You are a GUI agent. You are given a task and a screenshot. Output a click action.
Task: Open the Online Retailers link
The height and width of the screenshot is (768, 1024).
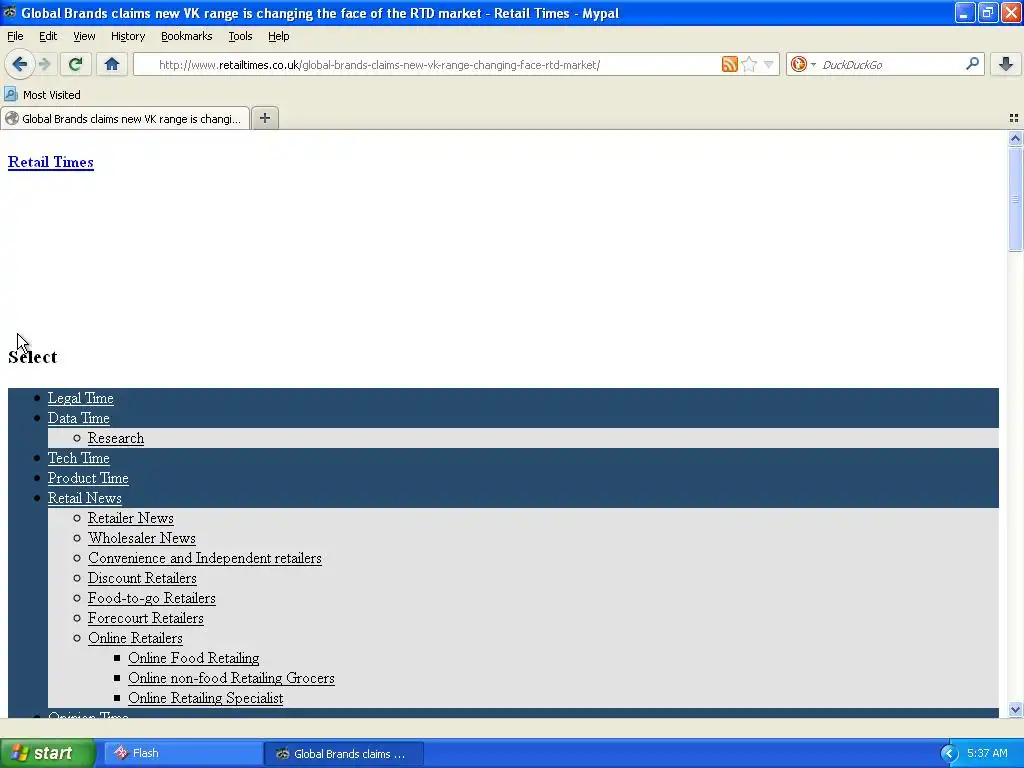coord(135,638)
